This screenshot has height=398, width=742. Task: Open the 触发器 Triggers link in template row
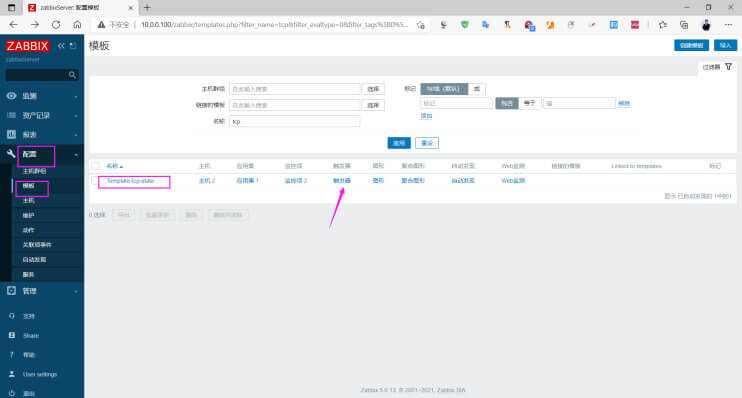click(x=342, y=181)
